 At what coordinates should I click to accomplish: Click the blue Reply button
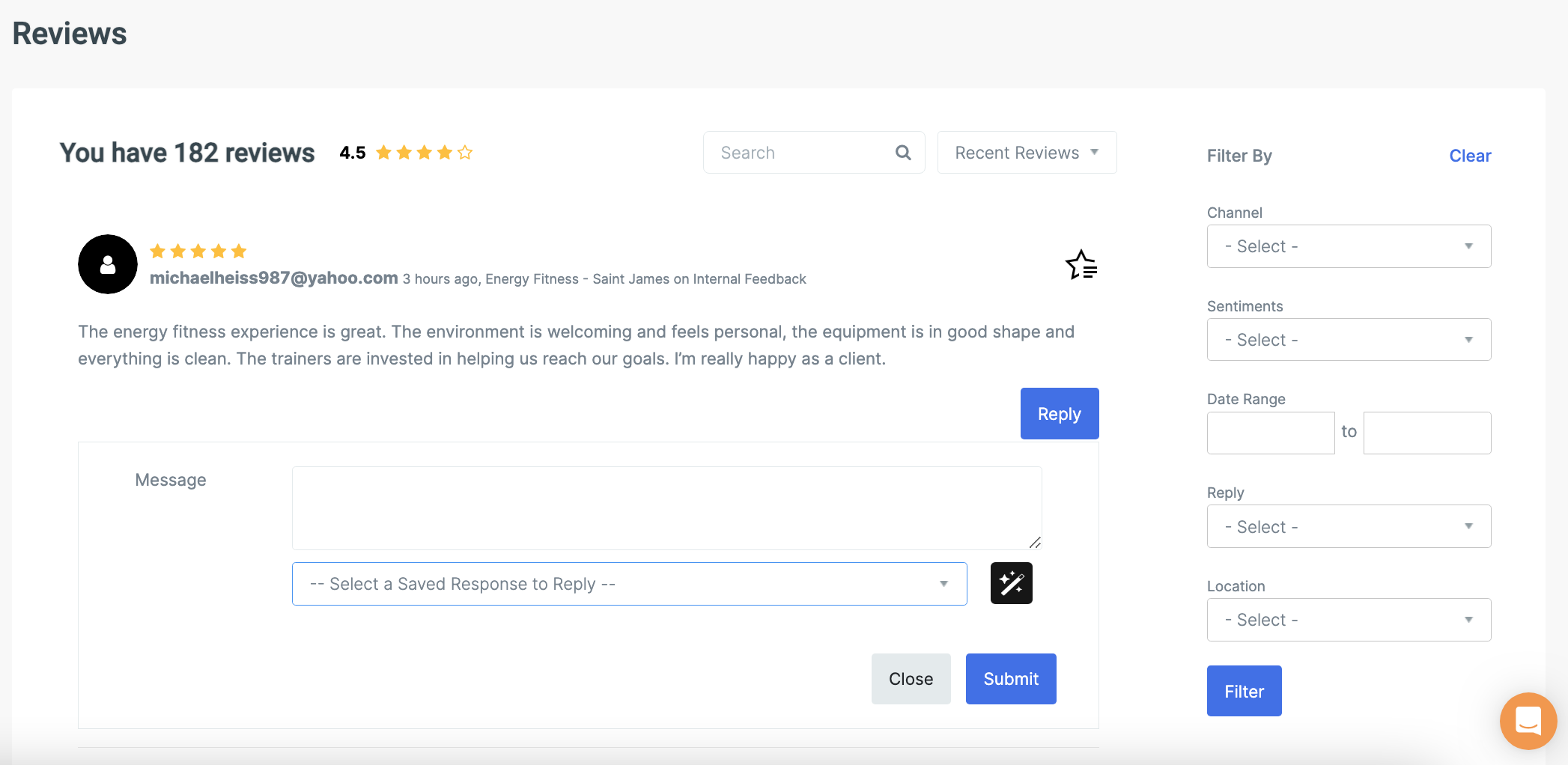(x=1059, y=414)
